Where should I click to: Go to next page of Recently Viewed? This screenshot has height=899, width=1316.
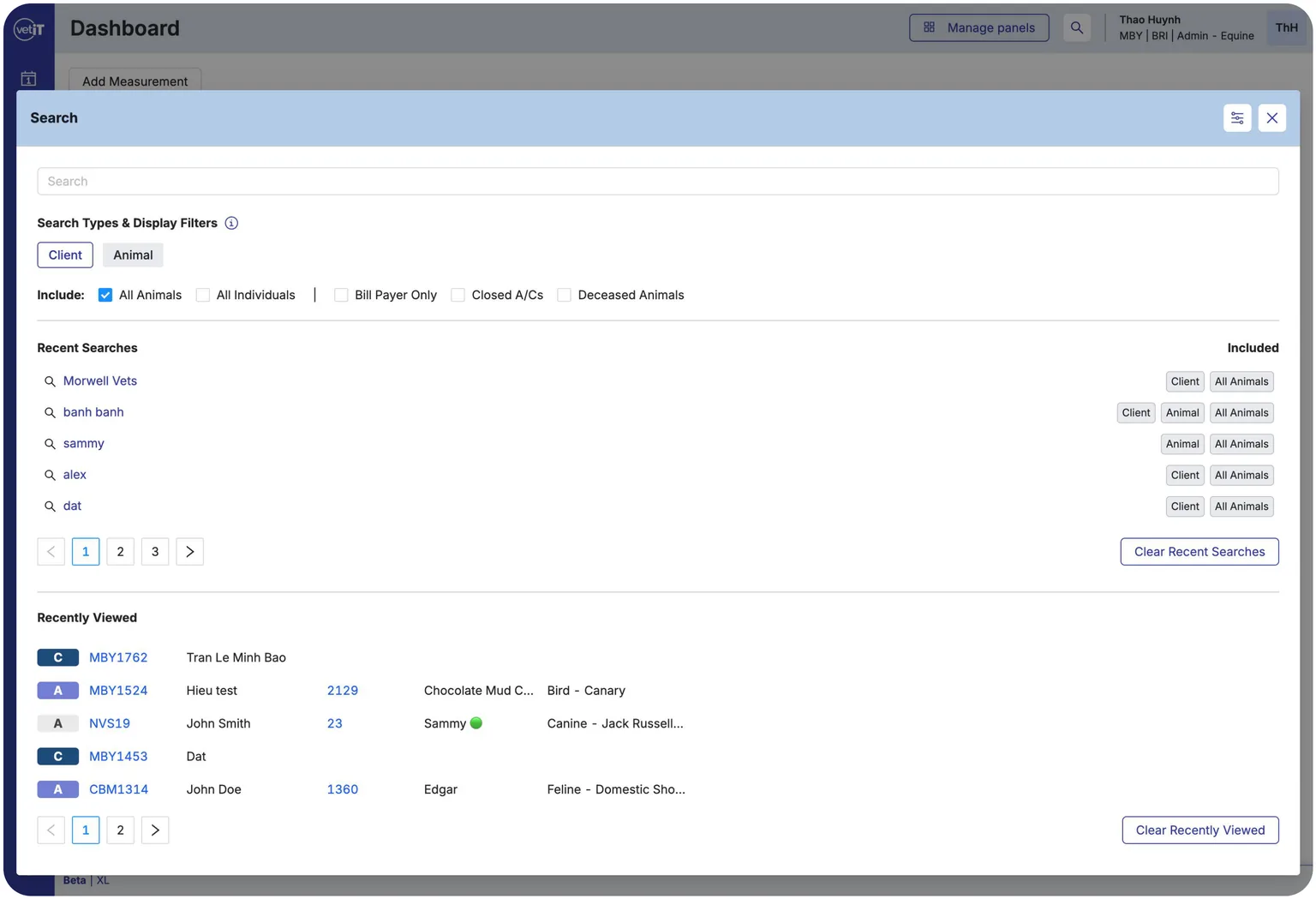click(155, 830)
